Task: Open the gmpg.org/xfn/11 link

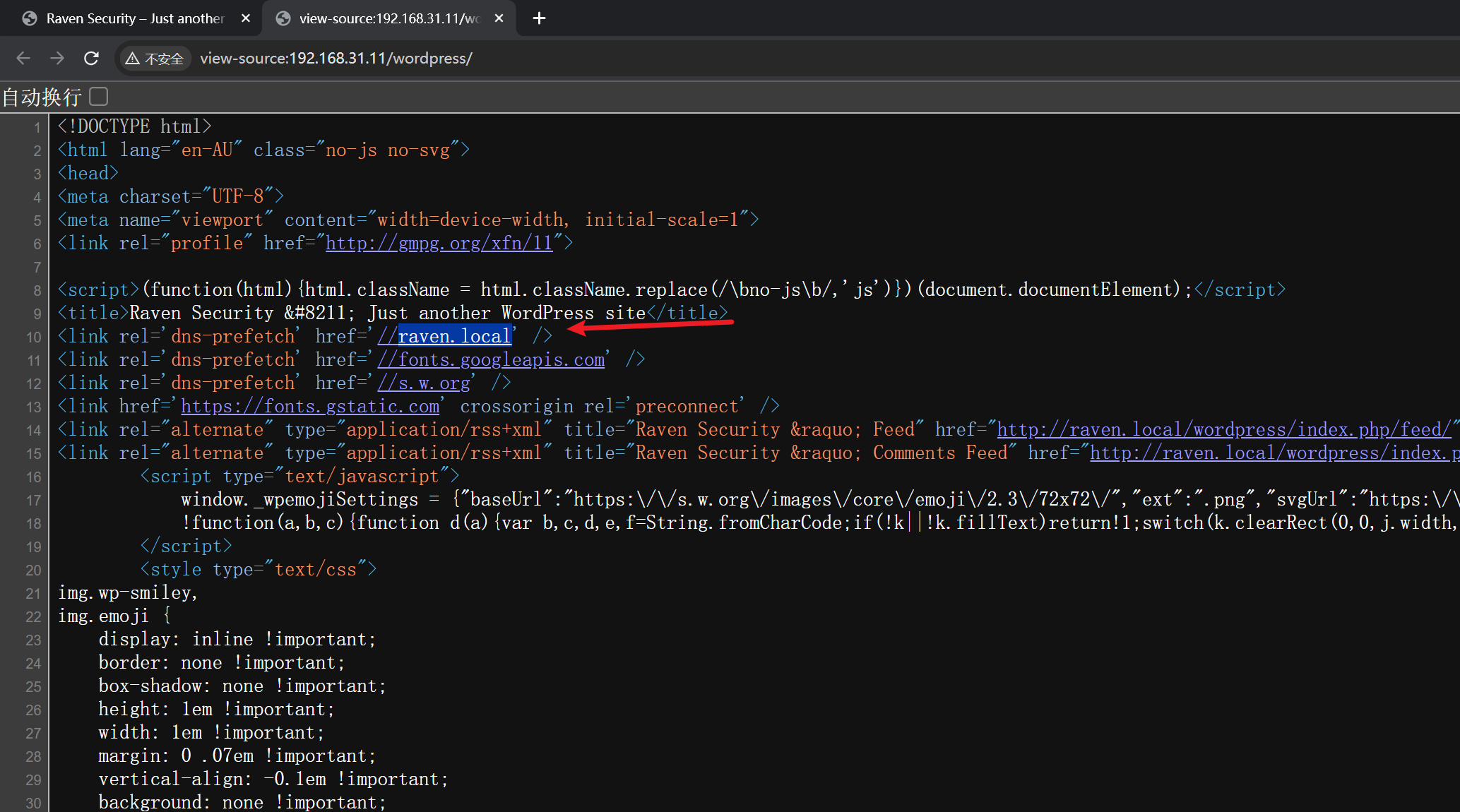Action: tap(439, 244)
